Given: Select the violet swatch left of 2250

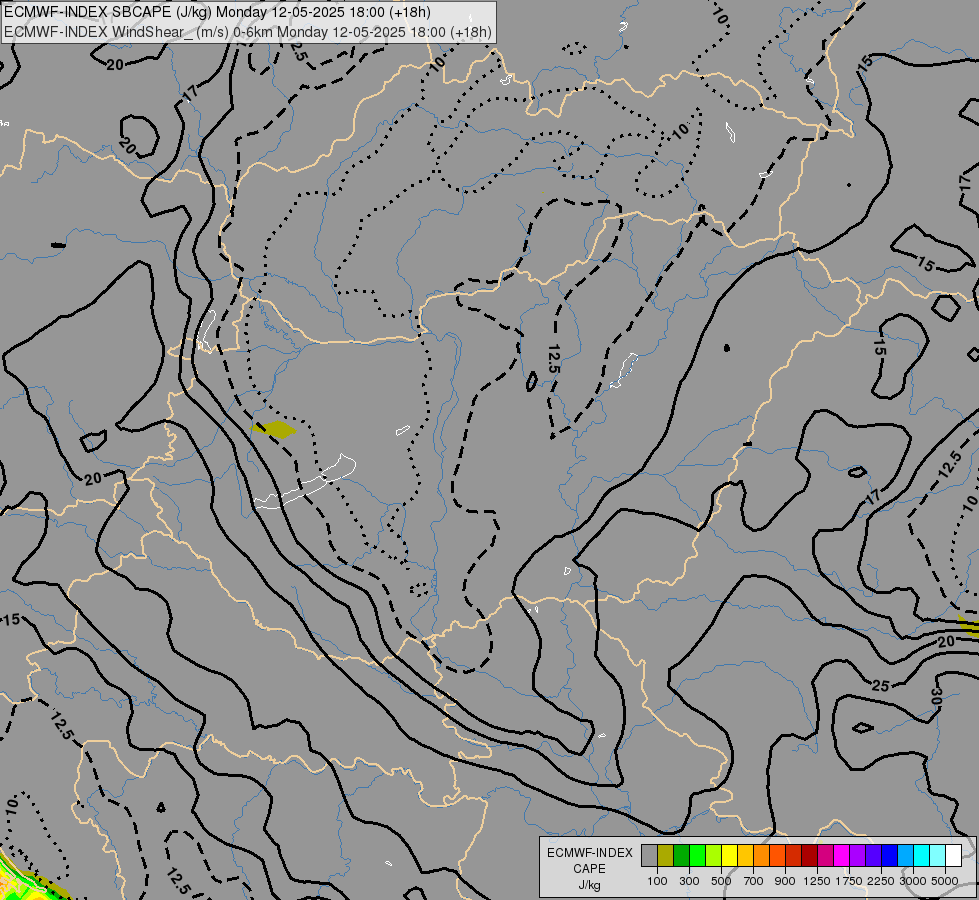Looking at the screenshot, I should coord(873,855).
